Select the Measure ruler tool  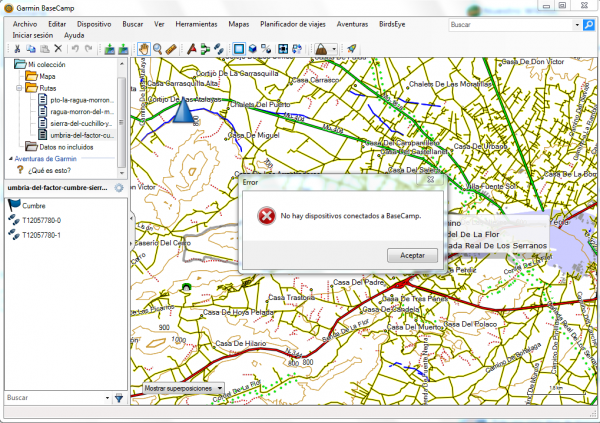[x=171, y=49]
